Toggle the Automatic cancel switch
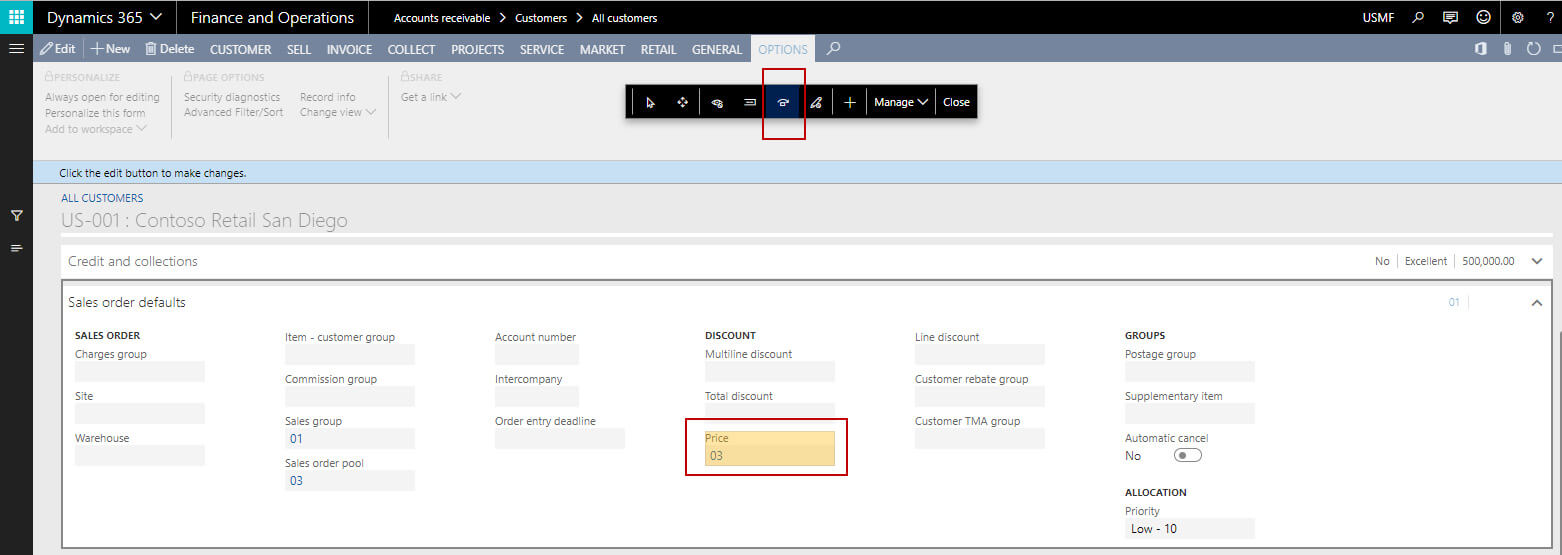Viewport: 1562px width, 555px height. click(1188, 455)
